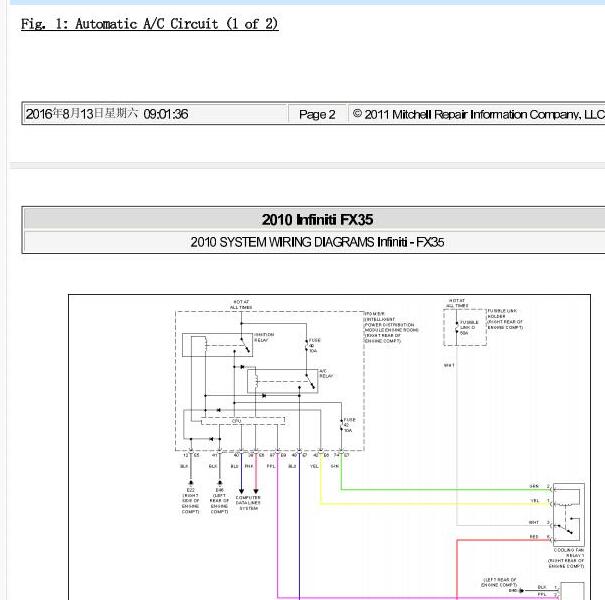Click the wiring diagram image
This screenshot has height=600, width=605.
click(x=329, y=447)
